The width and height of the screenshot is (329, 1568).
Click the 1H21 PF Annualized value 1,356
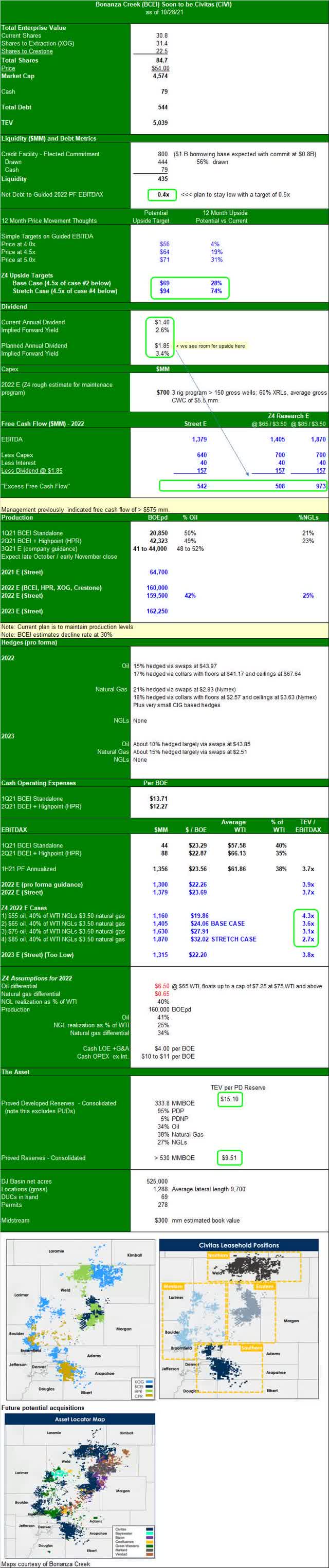point(160,869)
